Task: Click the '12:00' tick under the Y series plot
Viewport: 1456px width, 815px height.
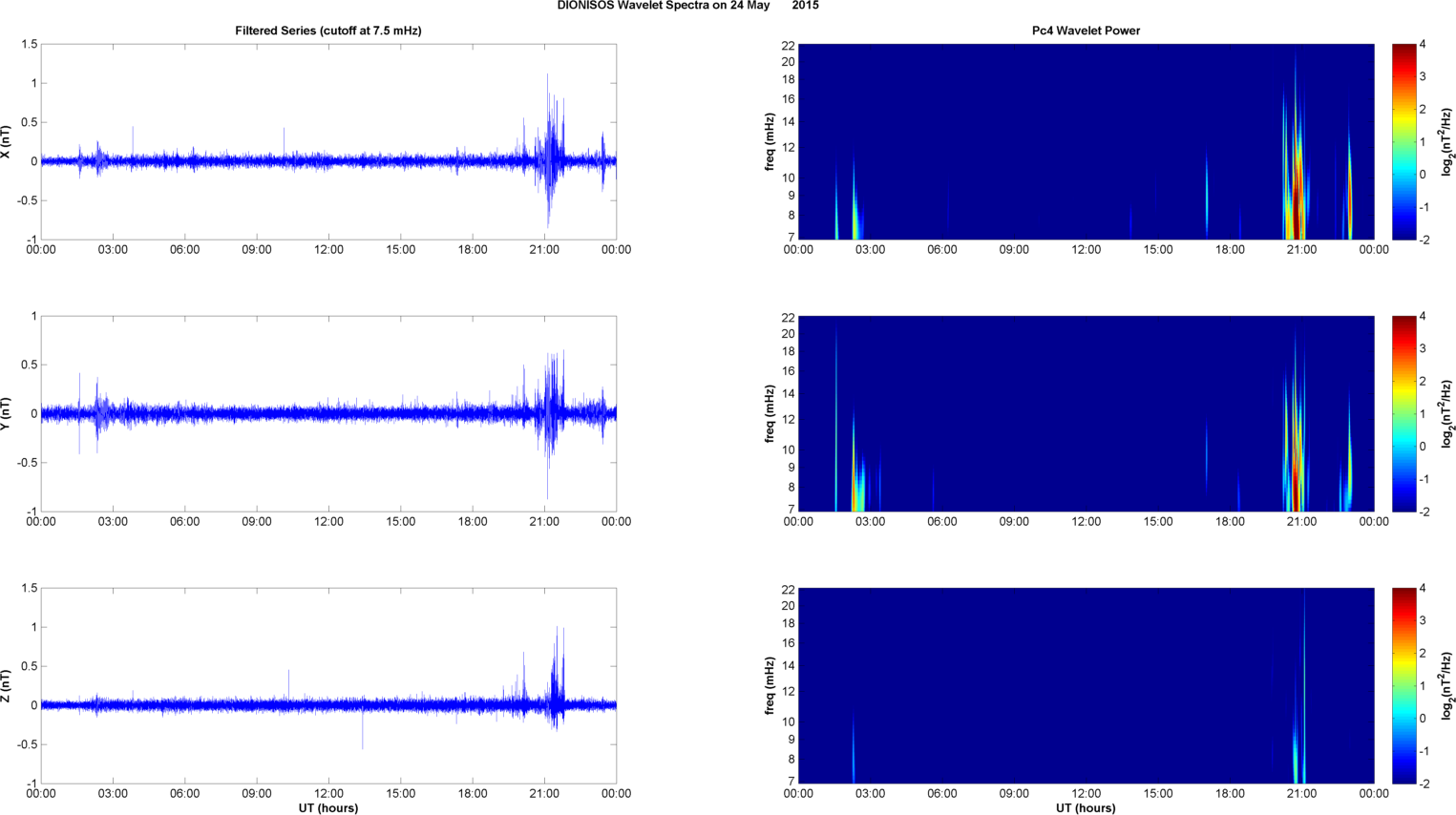Action: tap(328, 522)
